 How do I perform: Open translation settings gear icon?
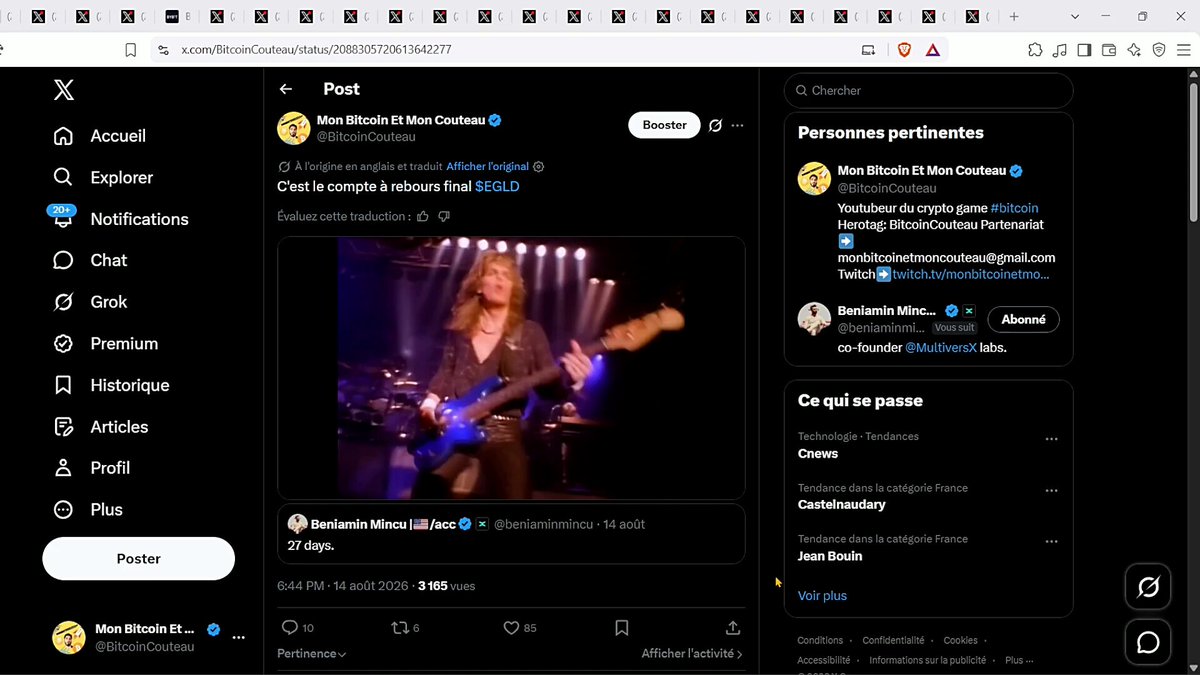tap(539, 167)
